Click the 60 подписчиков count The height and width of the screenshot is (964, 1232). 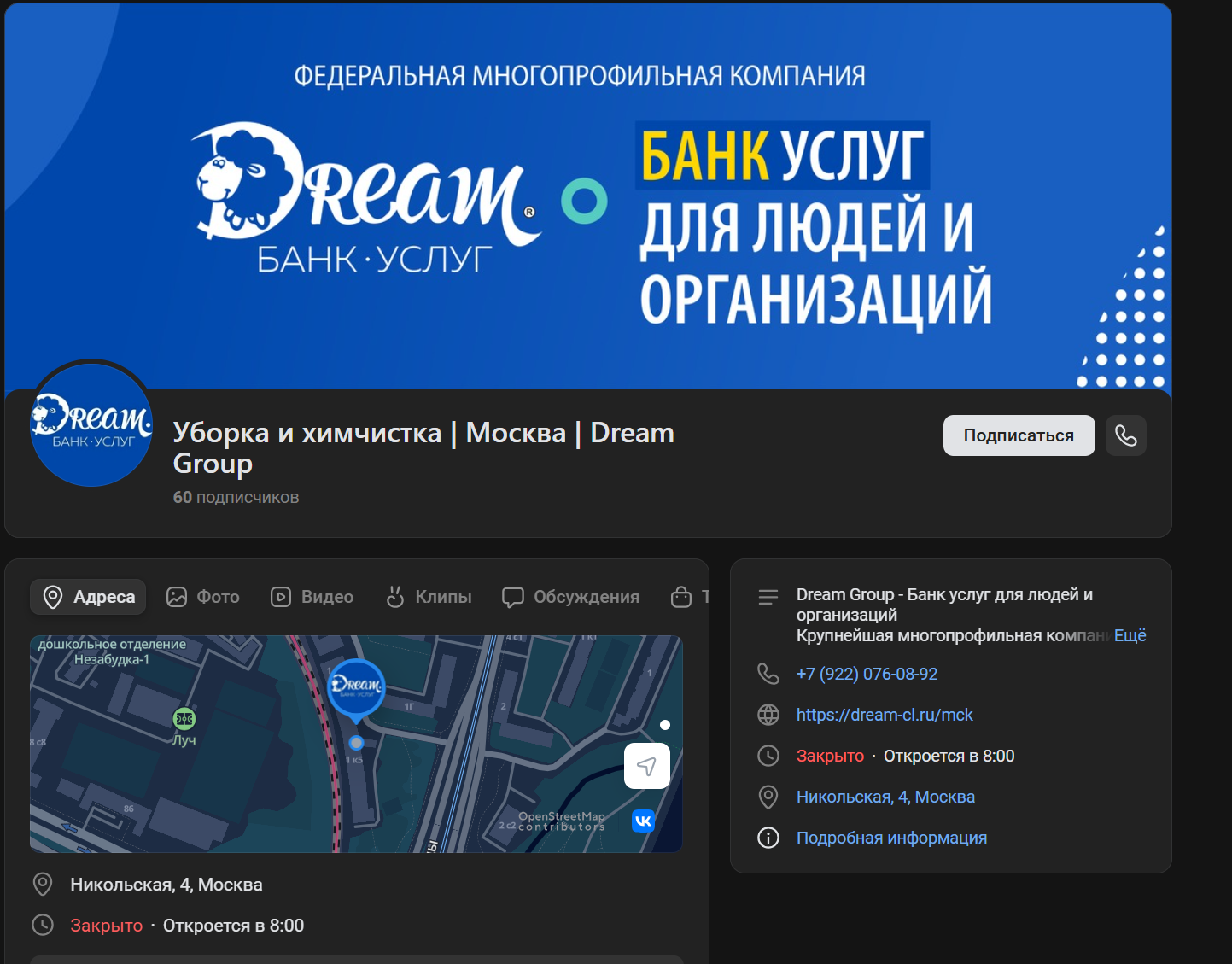click(x=236, y=497)
